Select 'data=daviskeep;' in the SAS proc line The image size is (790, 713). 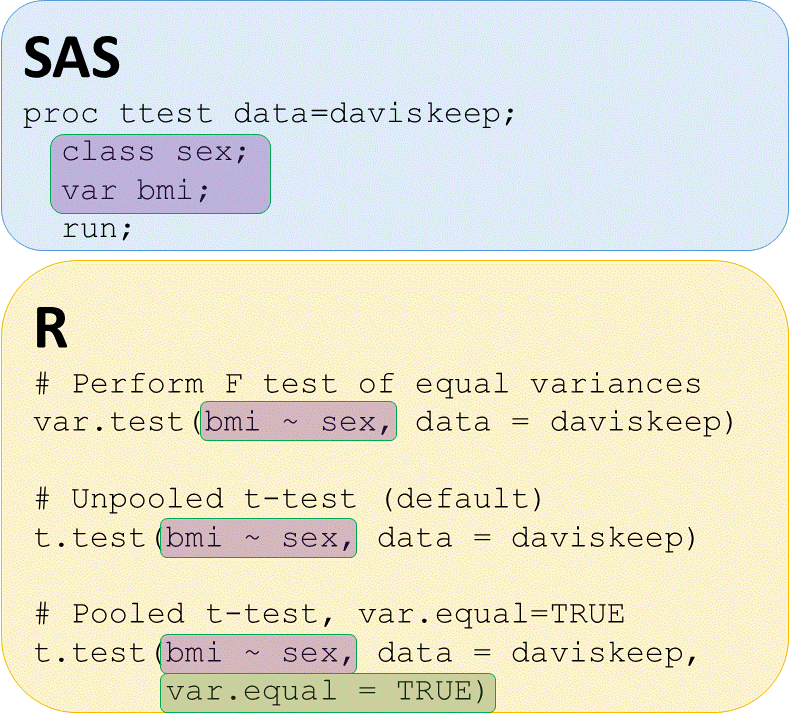[375, 114]
